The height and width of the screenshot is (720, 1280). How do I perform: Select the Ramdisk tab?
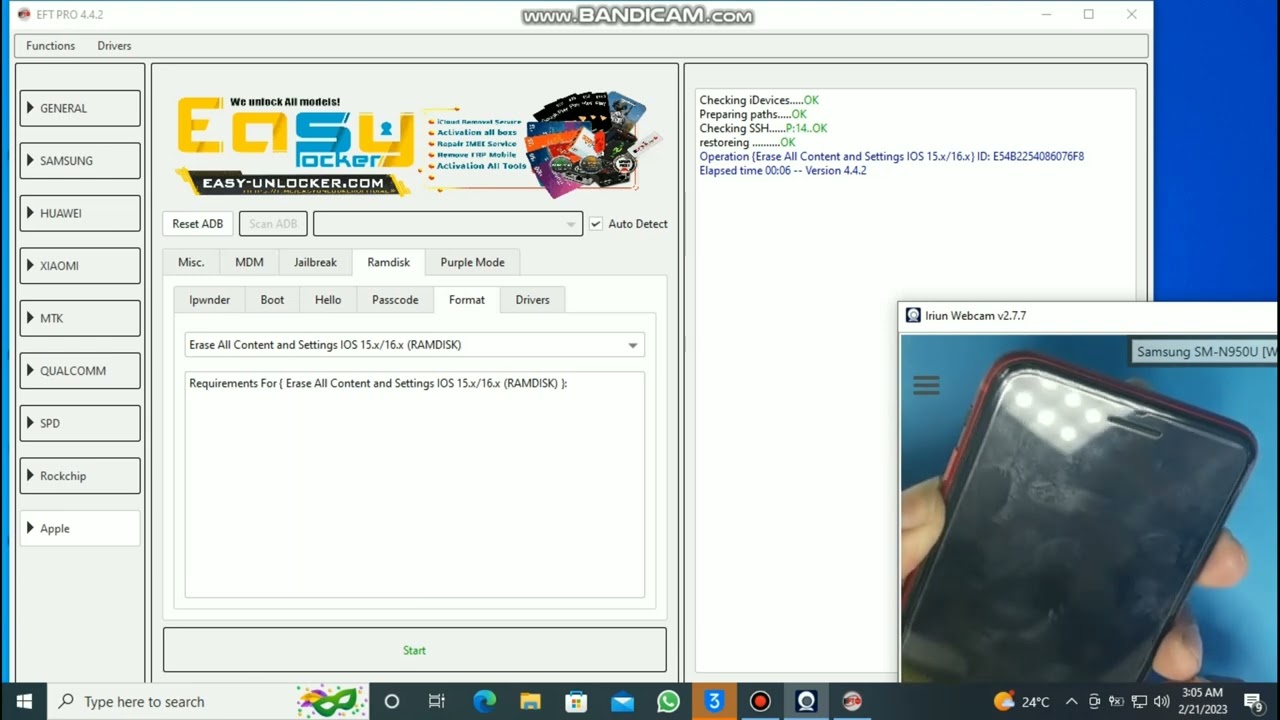coord(389,262)
